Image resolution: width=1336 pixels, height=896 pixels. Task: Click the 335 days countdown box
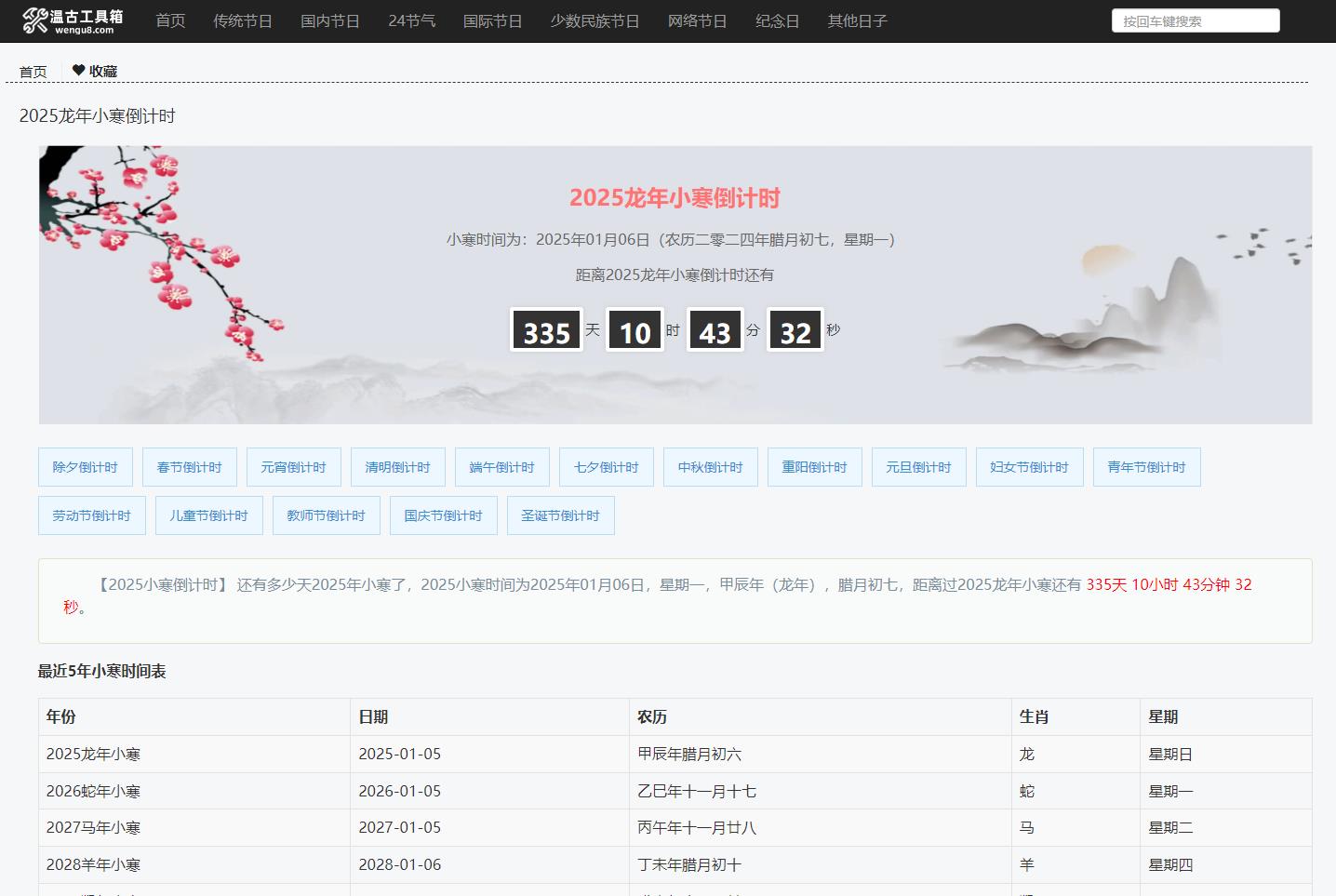546,330
